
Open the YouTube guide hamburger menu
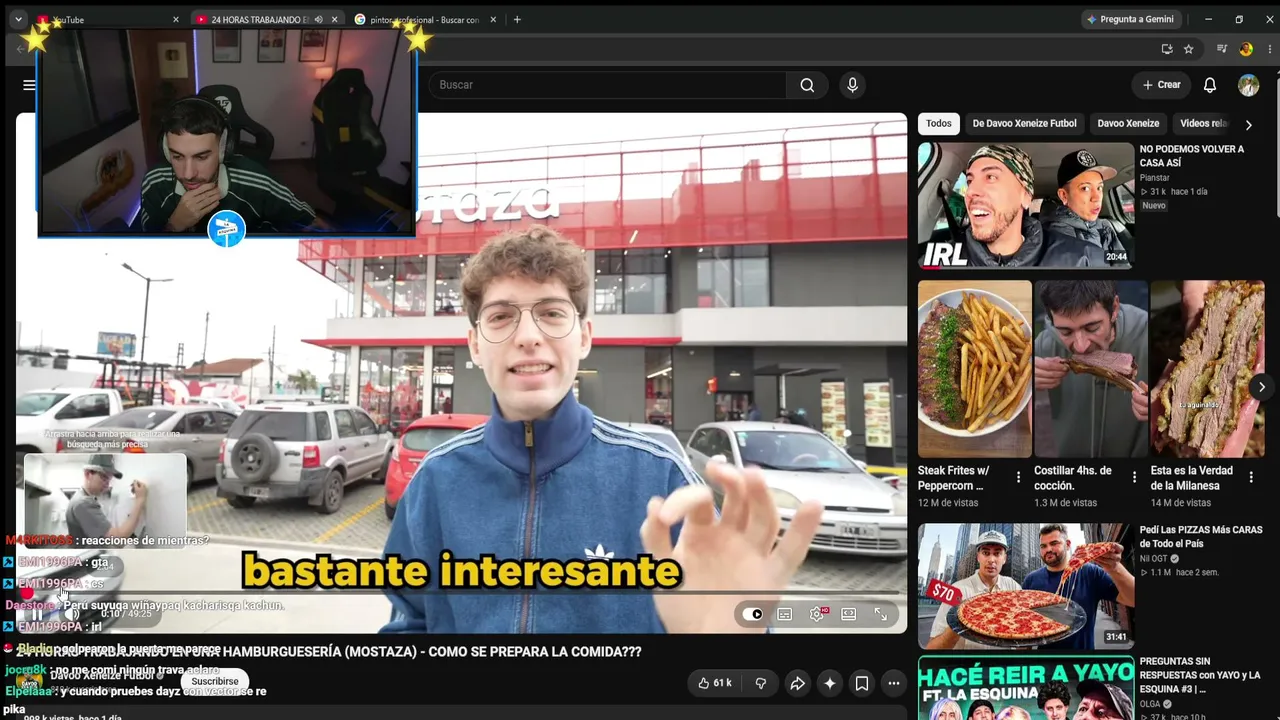click(29, 85)
